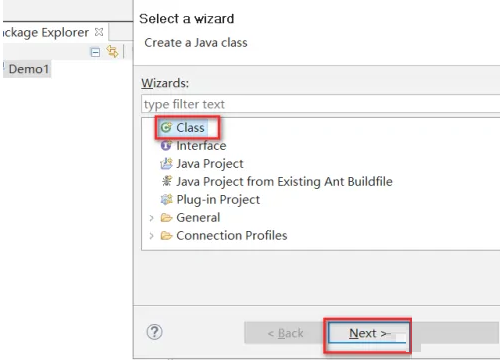Select the Java Project from Existing Ant Buildfile label
This screenshot has width=500, height=360.
click(x=284, y=181)
